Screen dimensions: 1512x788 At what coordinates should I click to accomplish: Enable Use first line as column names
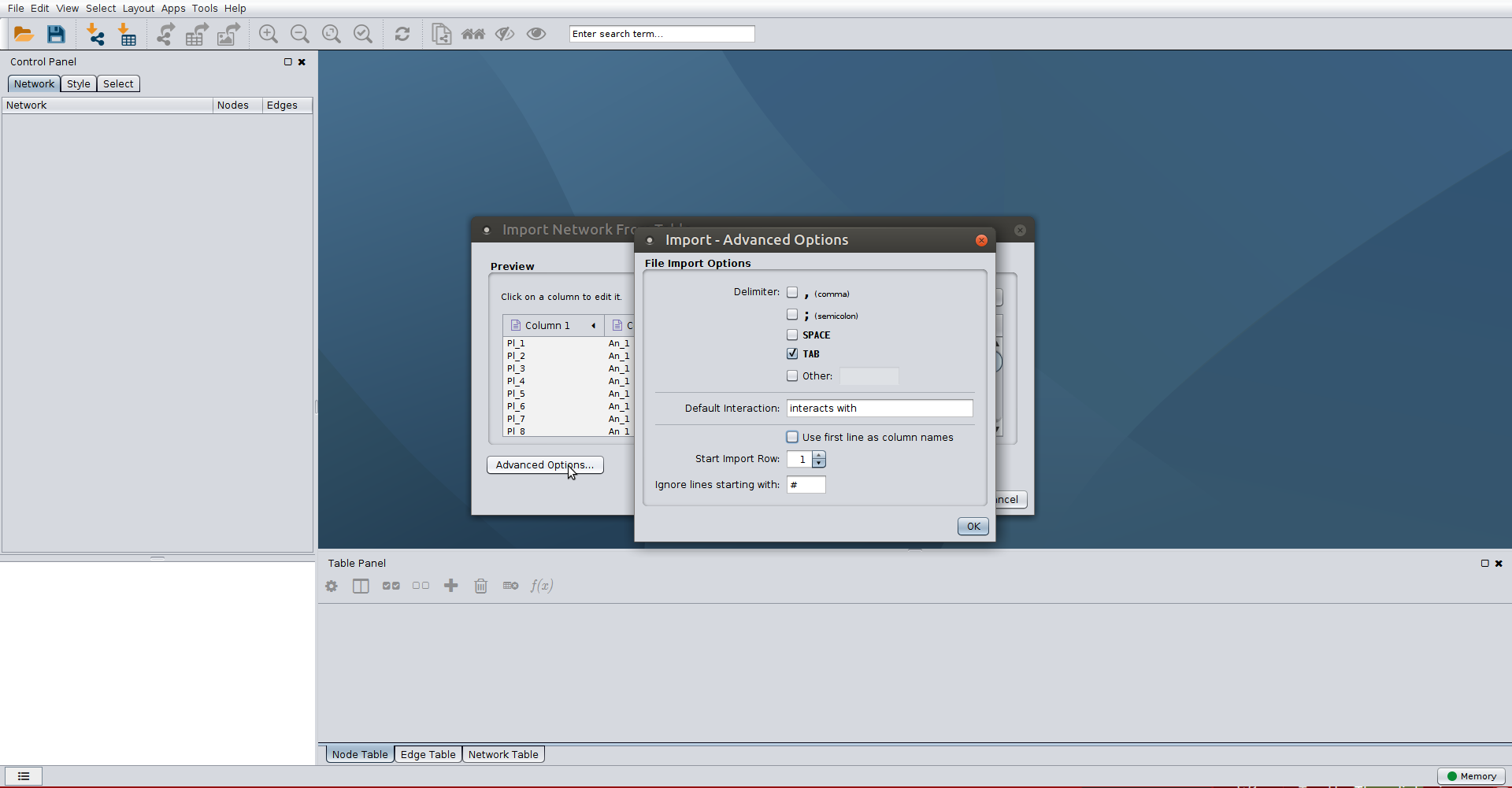coord(792,437)
